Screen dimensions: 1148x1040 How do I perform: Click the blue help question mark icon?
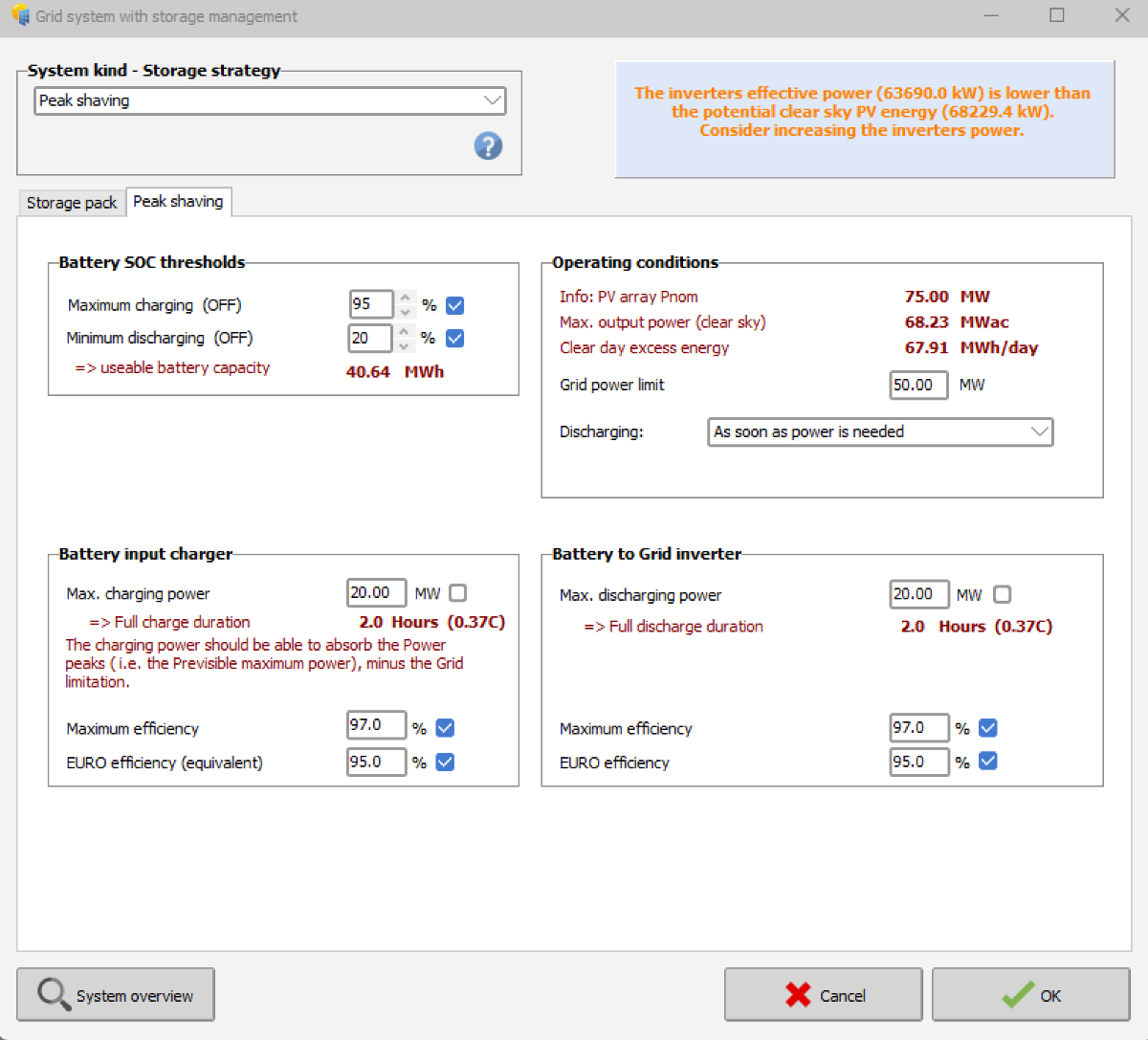click(x=488, y=146)
